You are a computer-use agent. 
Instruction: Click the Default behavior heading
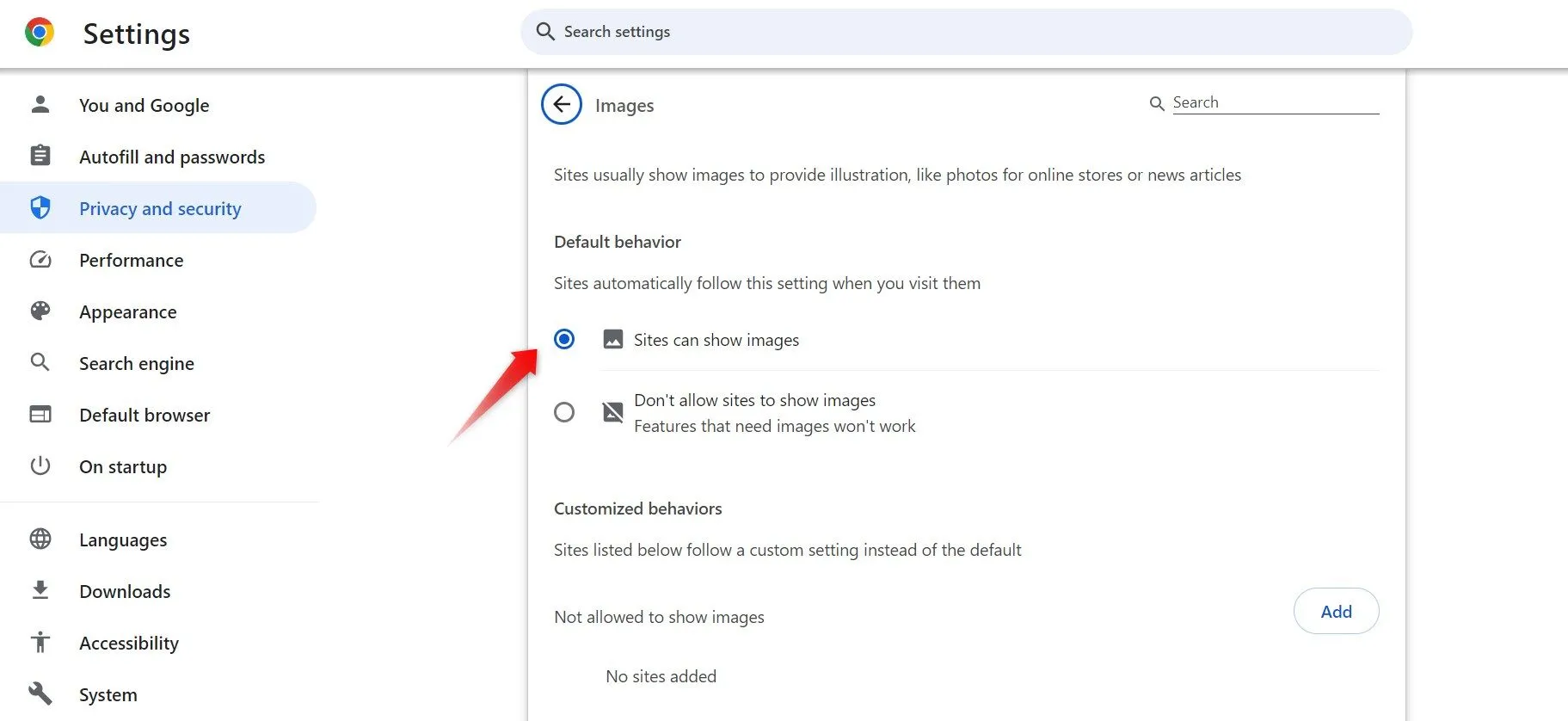[618, 242]
